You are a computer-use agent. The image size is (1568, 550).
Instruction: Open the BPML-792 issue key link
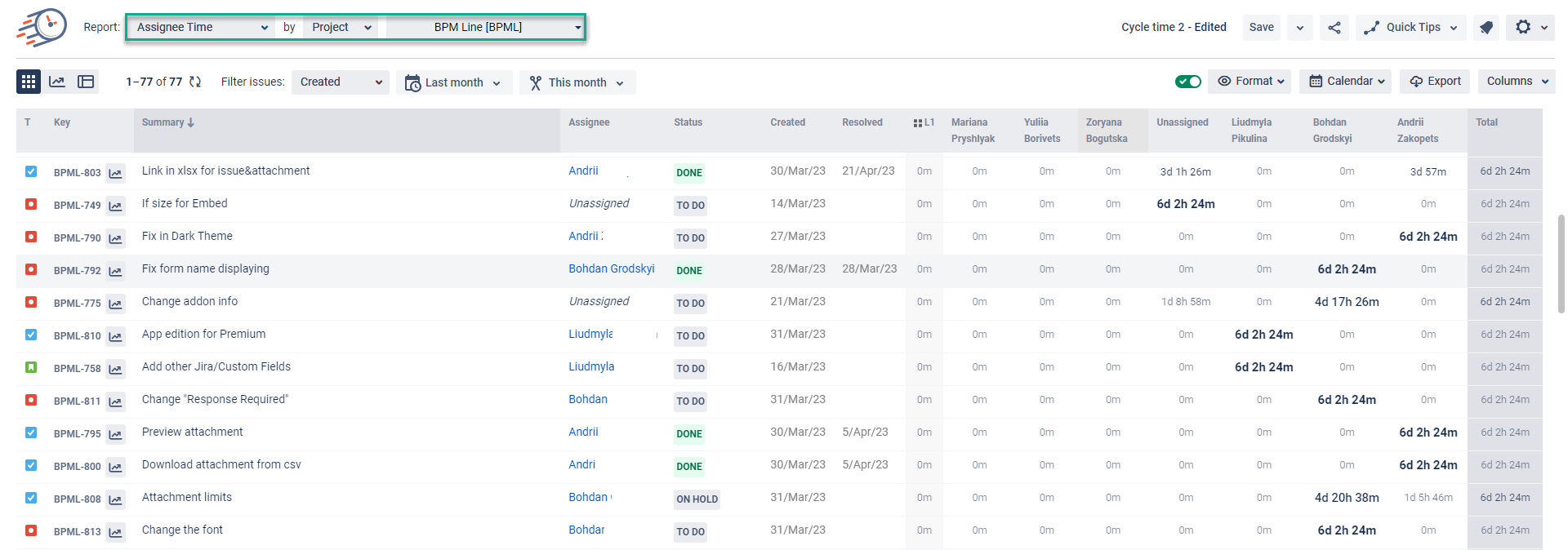coord(78,270)
